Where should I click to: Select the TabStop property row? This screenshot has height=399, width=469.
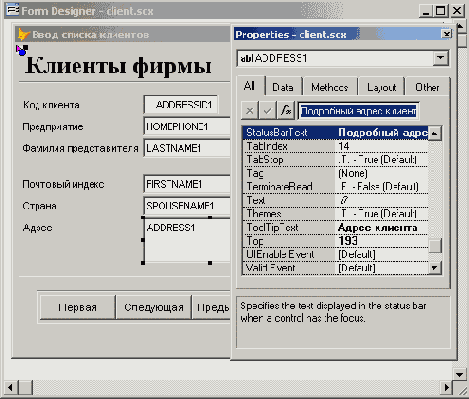click(335, 160)
